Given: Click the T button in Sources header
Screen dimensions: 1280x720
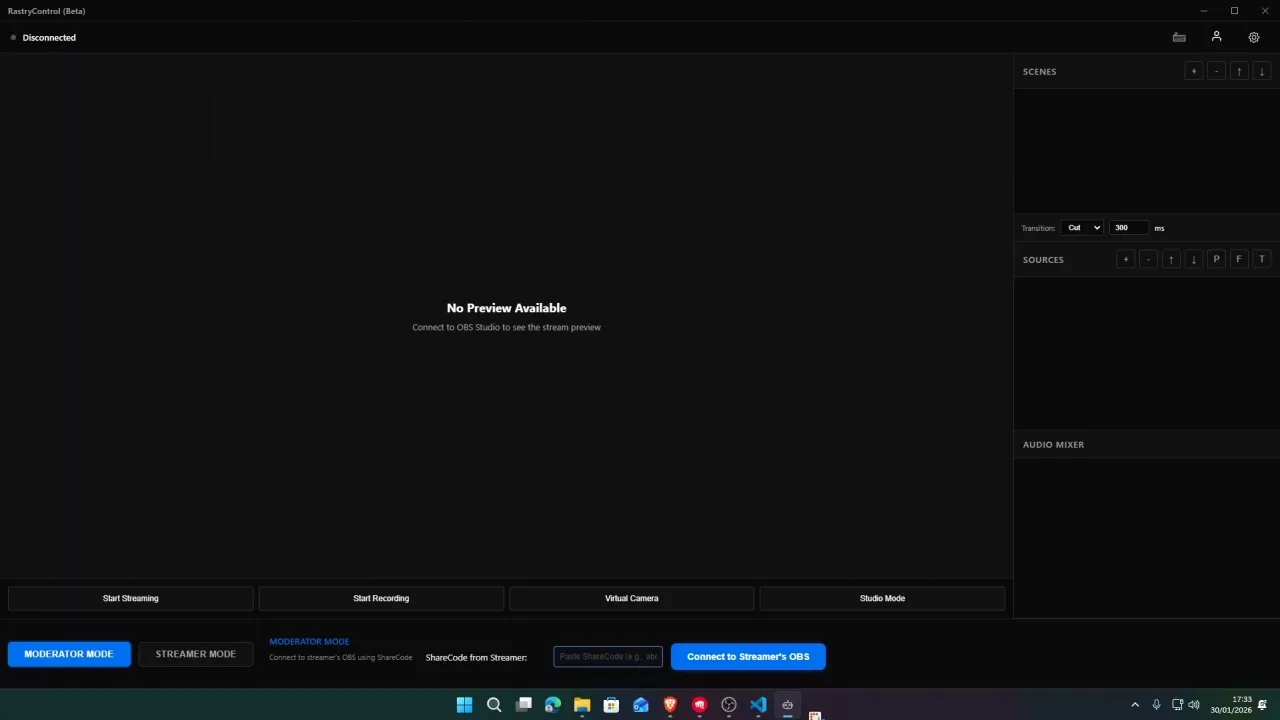Looking at the screenshot, I should click(x=1262, y=259).
